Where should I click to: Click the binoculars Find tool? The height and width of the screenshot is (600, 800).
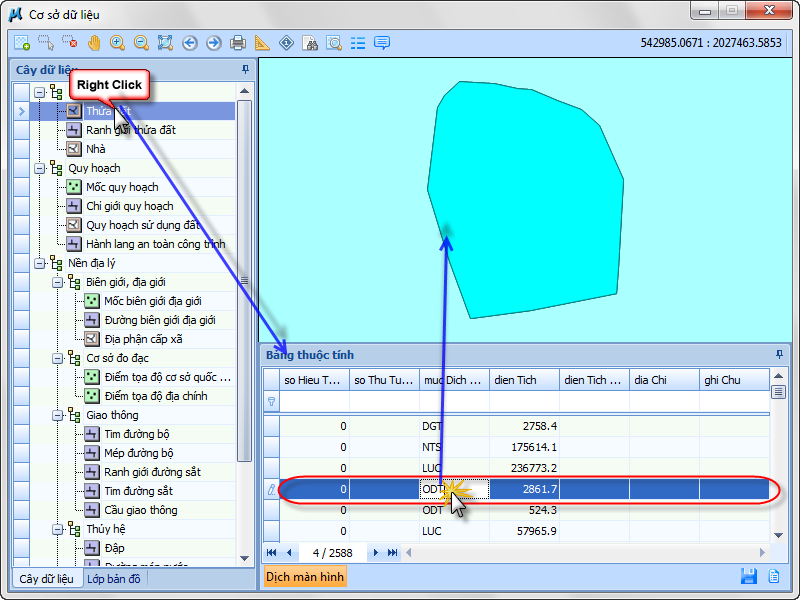tap(310, 43)
